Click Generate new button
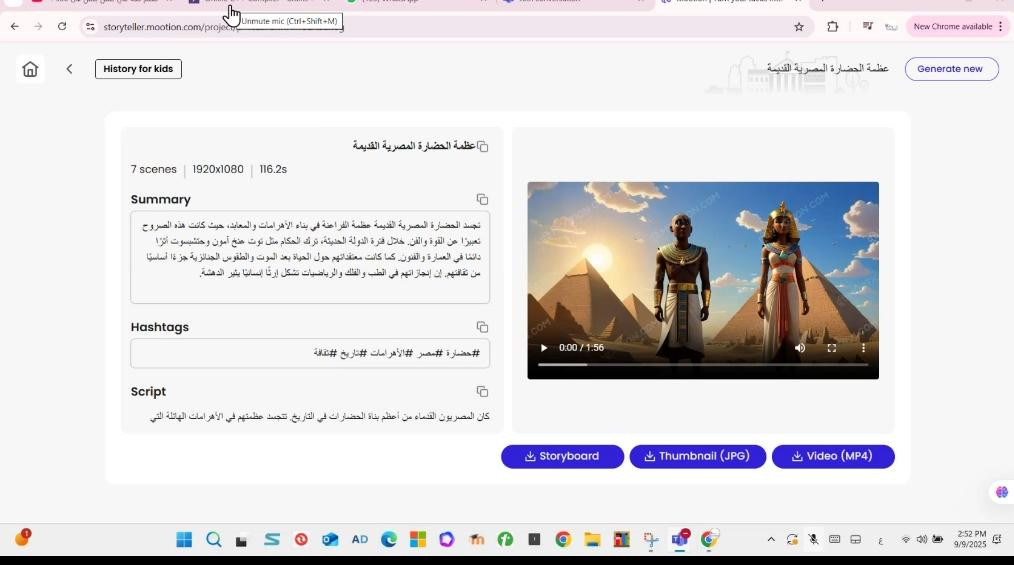This screenshot has width=1014, height=565. 950,69
